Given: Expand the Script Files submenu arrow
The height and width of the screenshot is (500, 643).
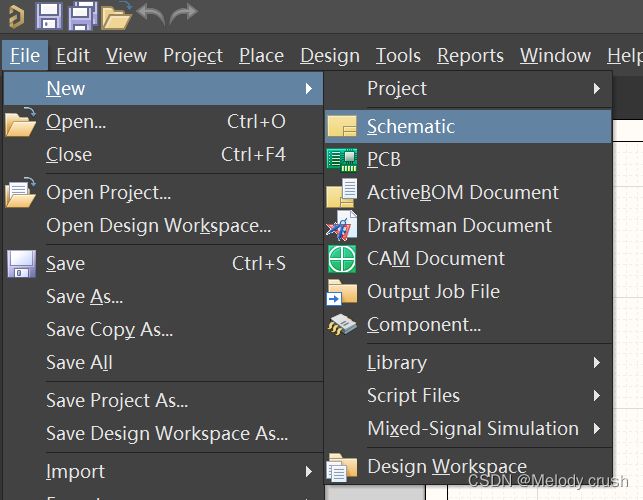Looking at the screenshot, I should 597,395.
